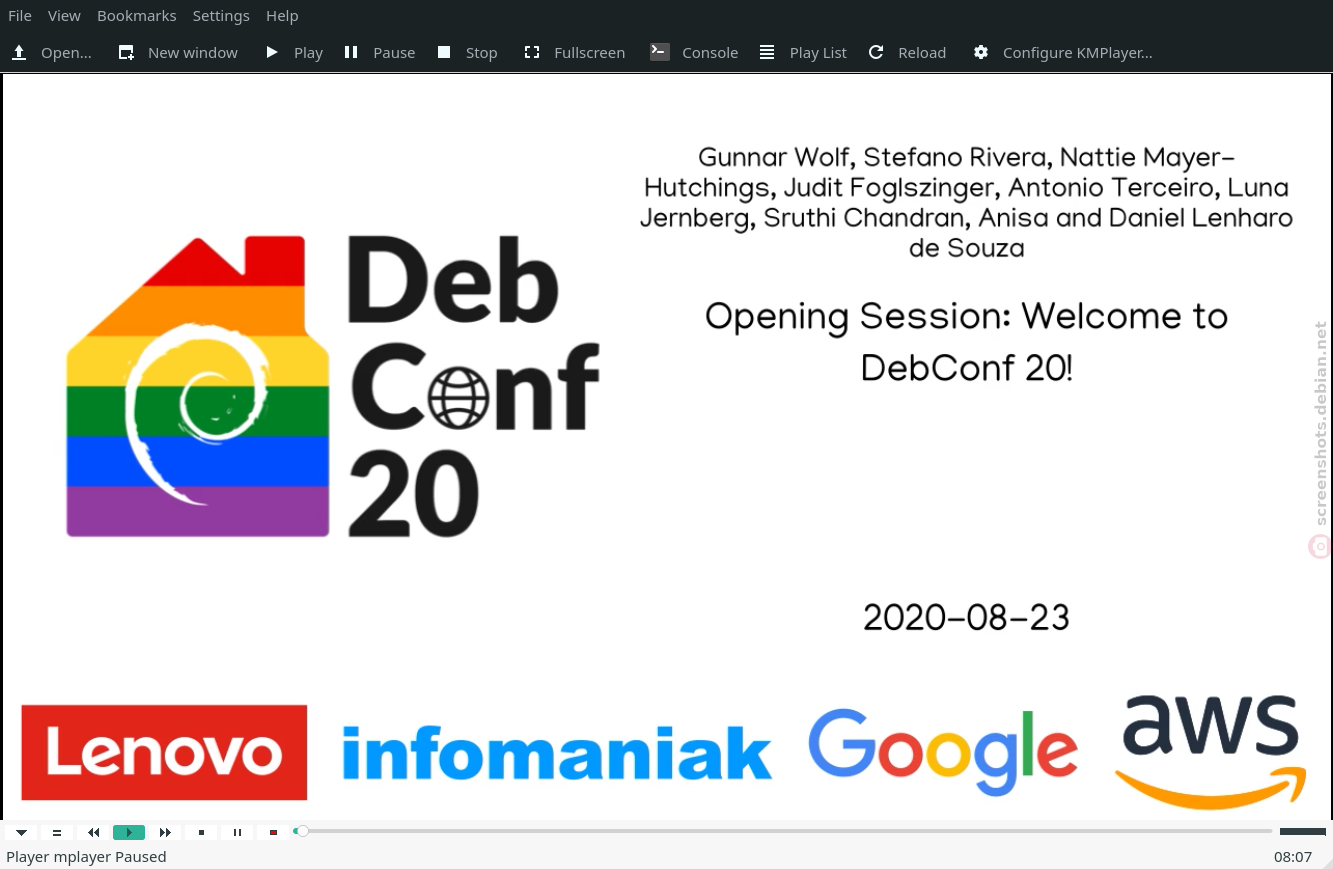Image resolution: width=1333 pixels, height=869 pixels.
Task: Click the small stop square in bottom control bar
Action: point(201,832)
